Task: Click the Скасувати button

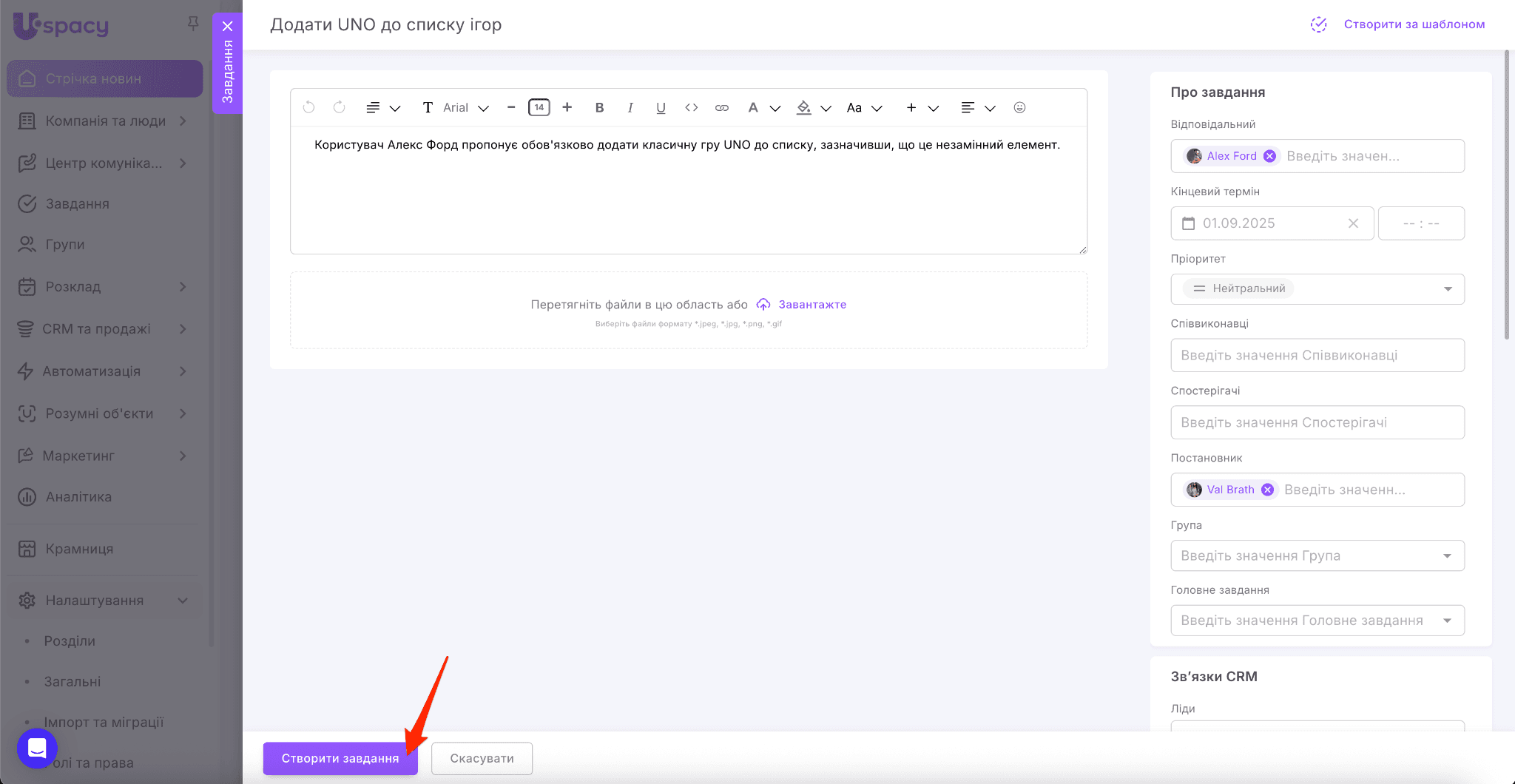Action: 482,758
